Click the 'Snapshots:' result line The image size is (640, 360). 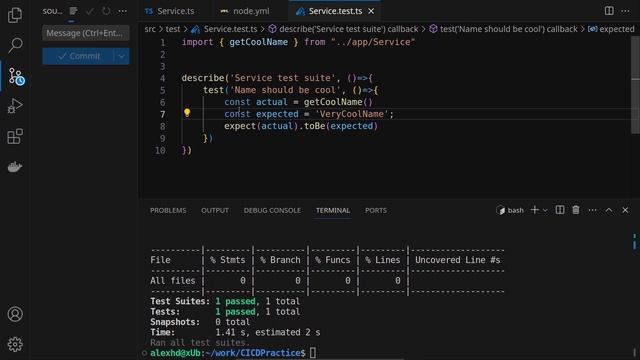[x=200, y=322]
